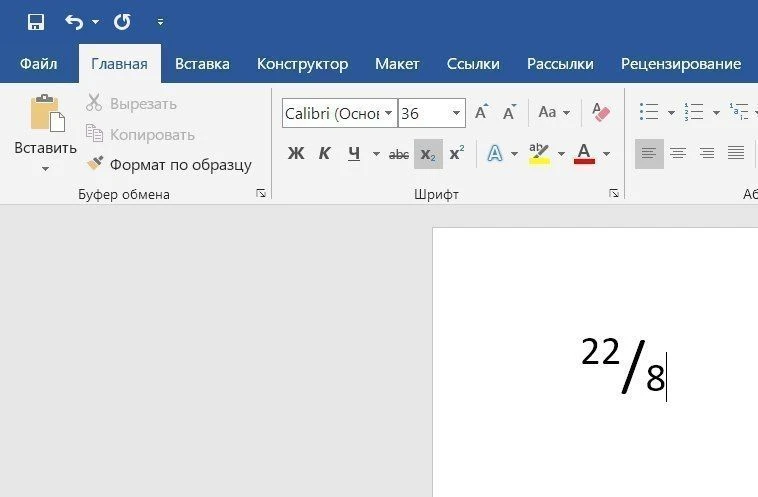Open the Рассылки tab
The height and width of the screenshot is (497, 758).
(560, 64)
